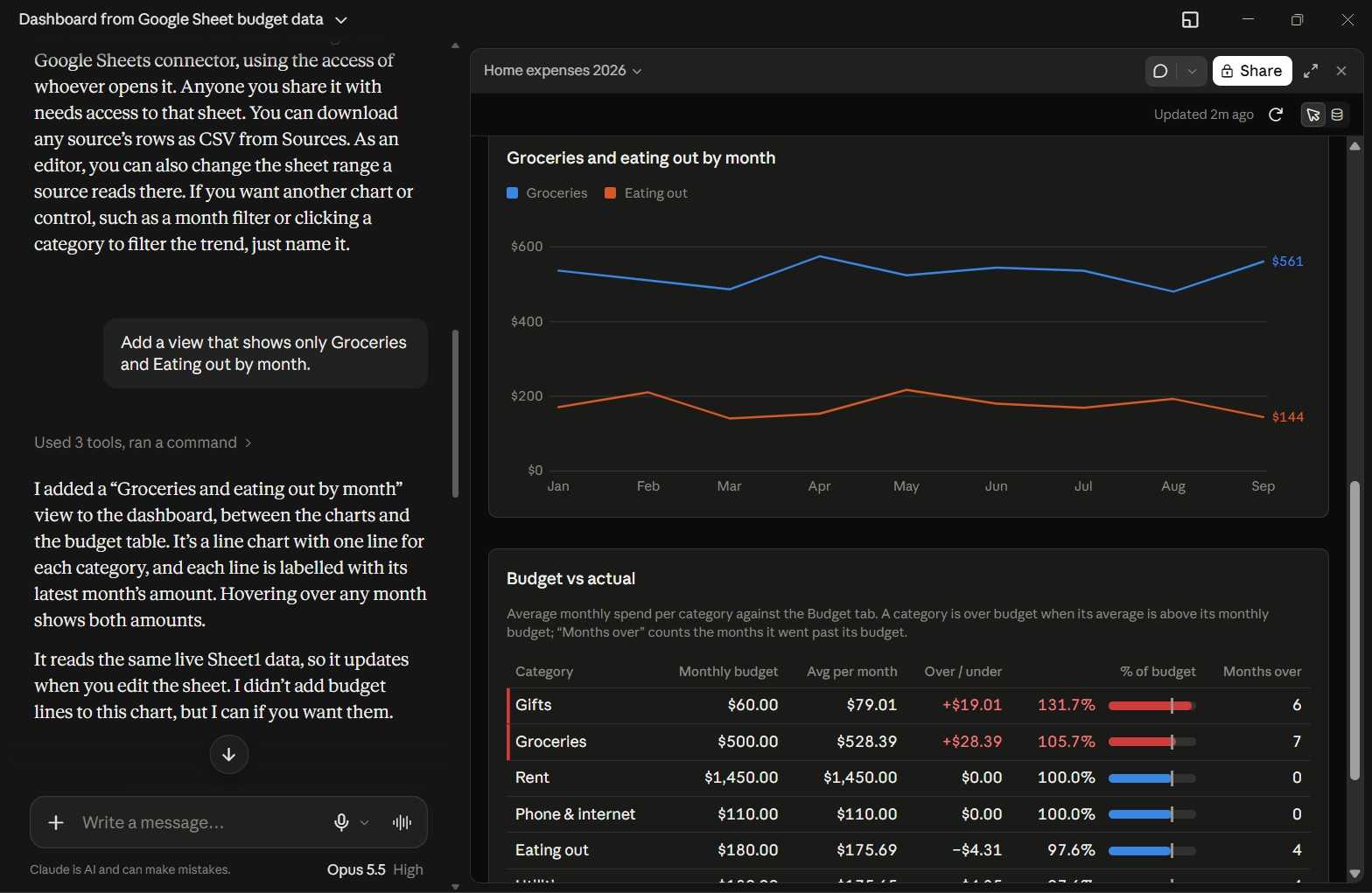Sort by the % of budget column header
Viewport: 1372px width, 893px height.
1158,672
